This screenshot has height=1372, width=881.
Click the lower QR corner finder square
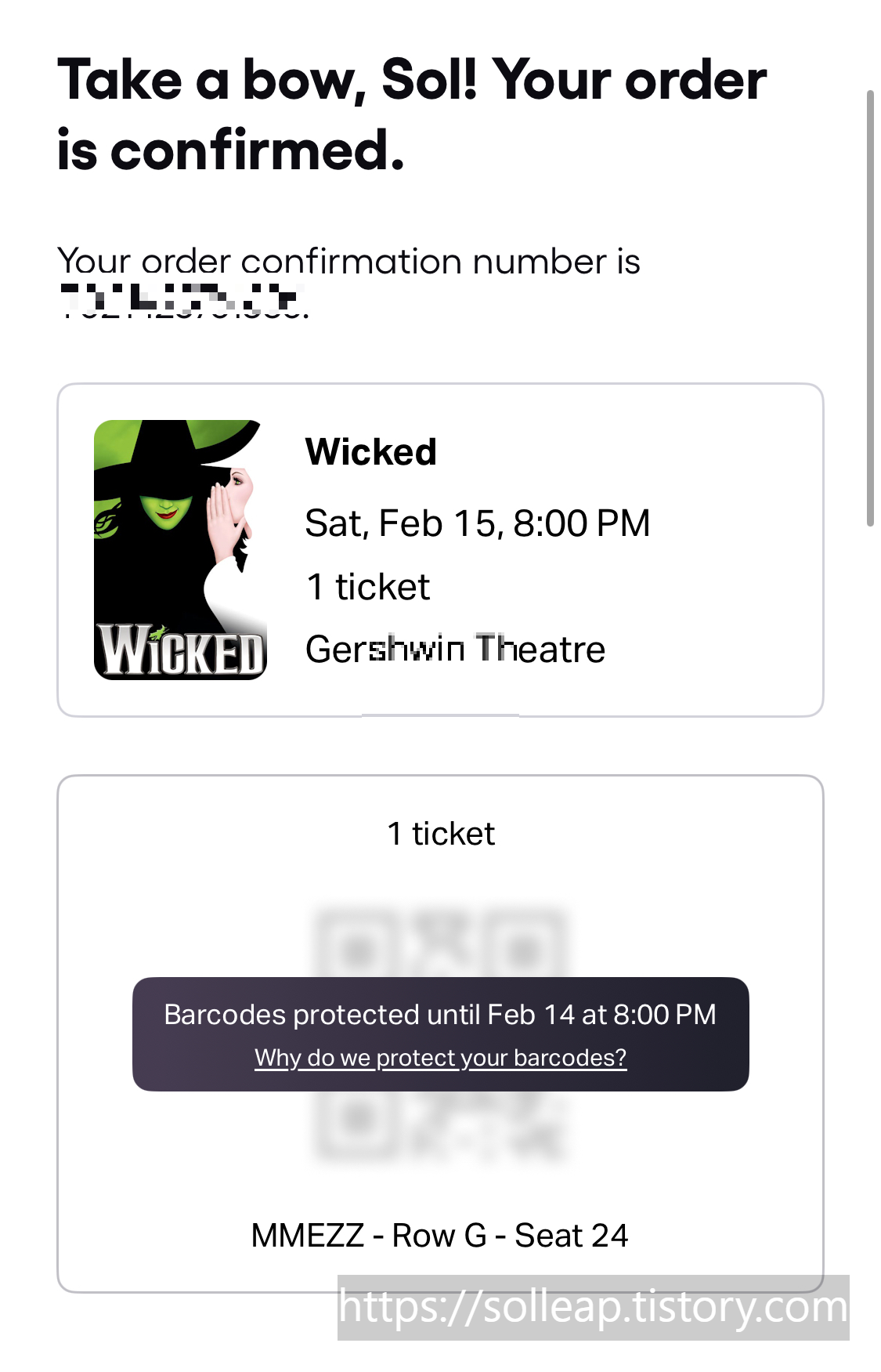click(x=358, y=1118)
